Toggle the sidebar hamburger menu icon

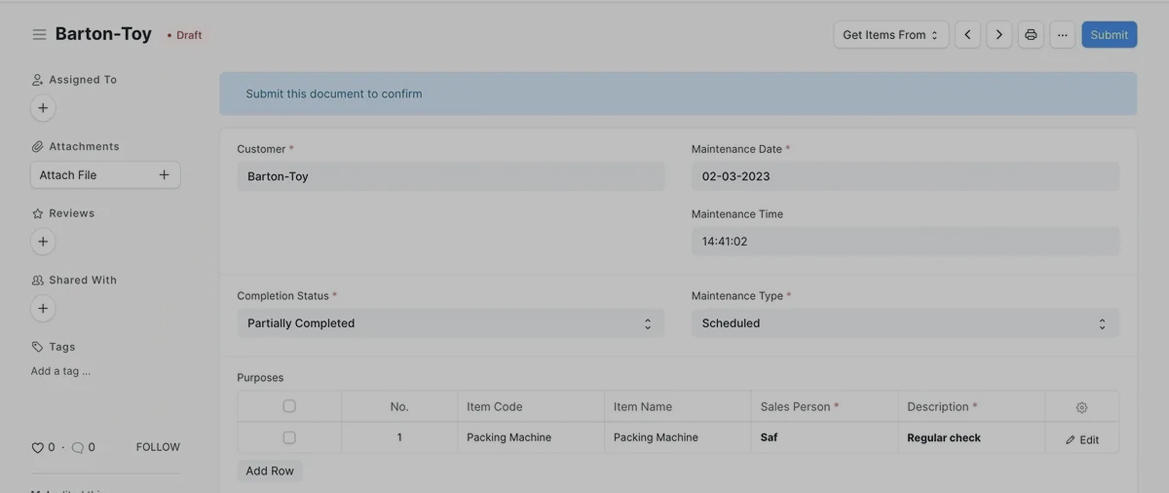click(x=39, y=35)
